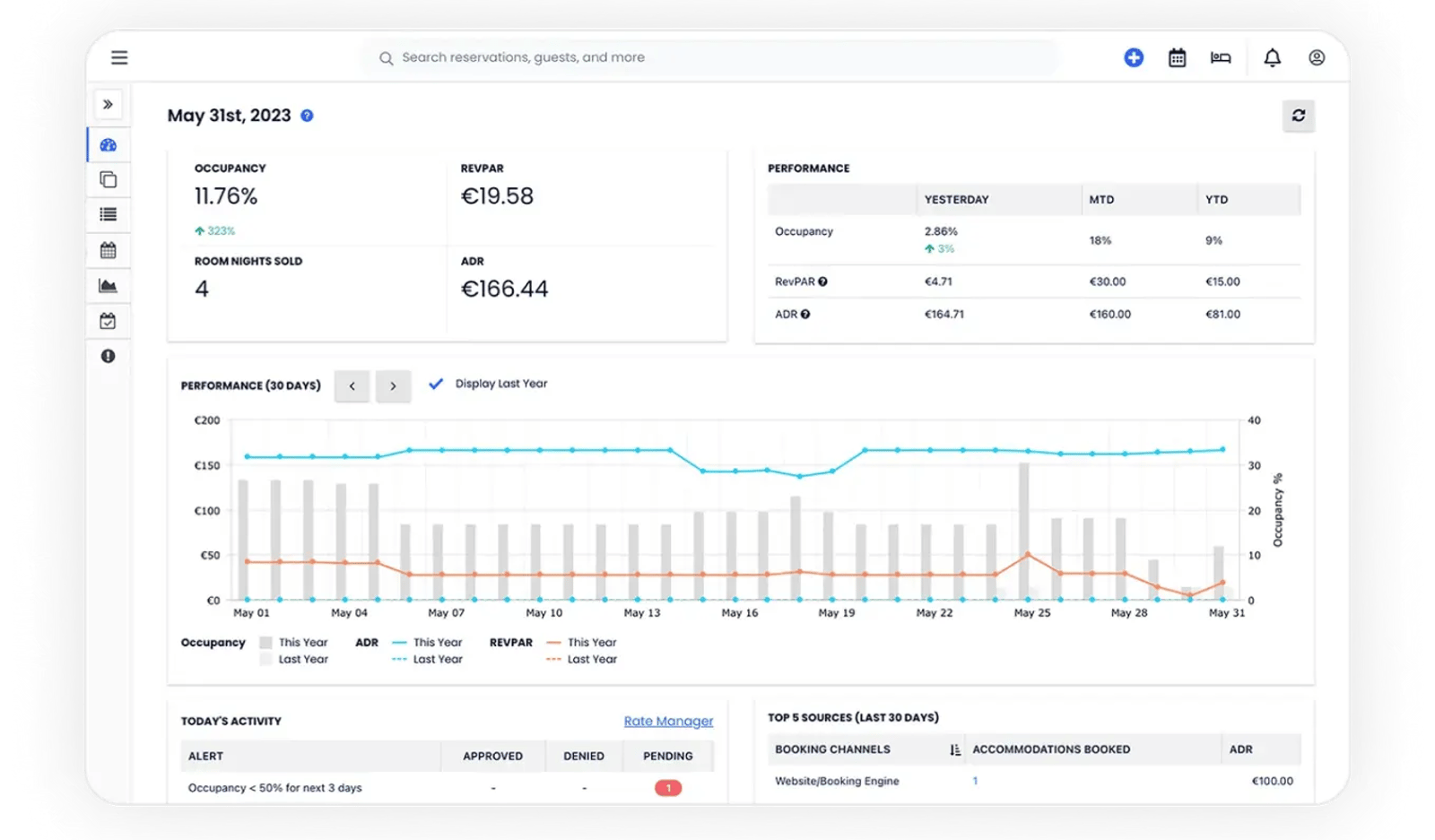Click RevPAR value €19.58
This screenshot has width=1435, height=840.
(x=497, y=196)
